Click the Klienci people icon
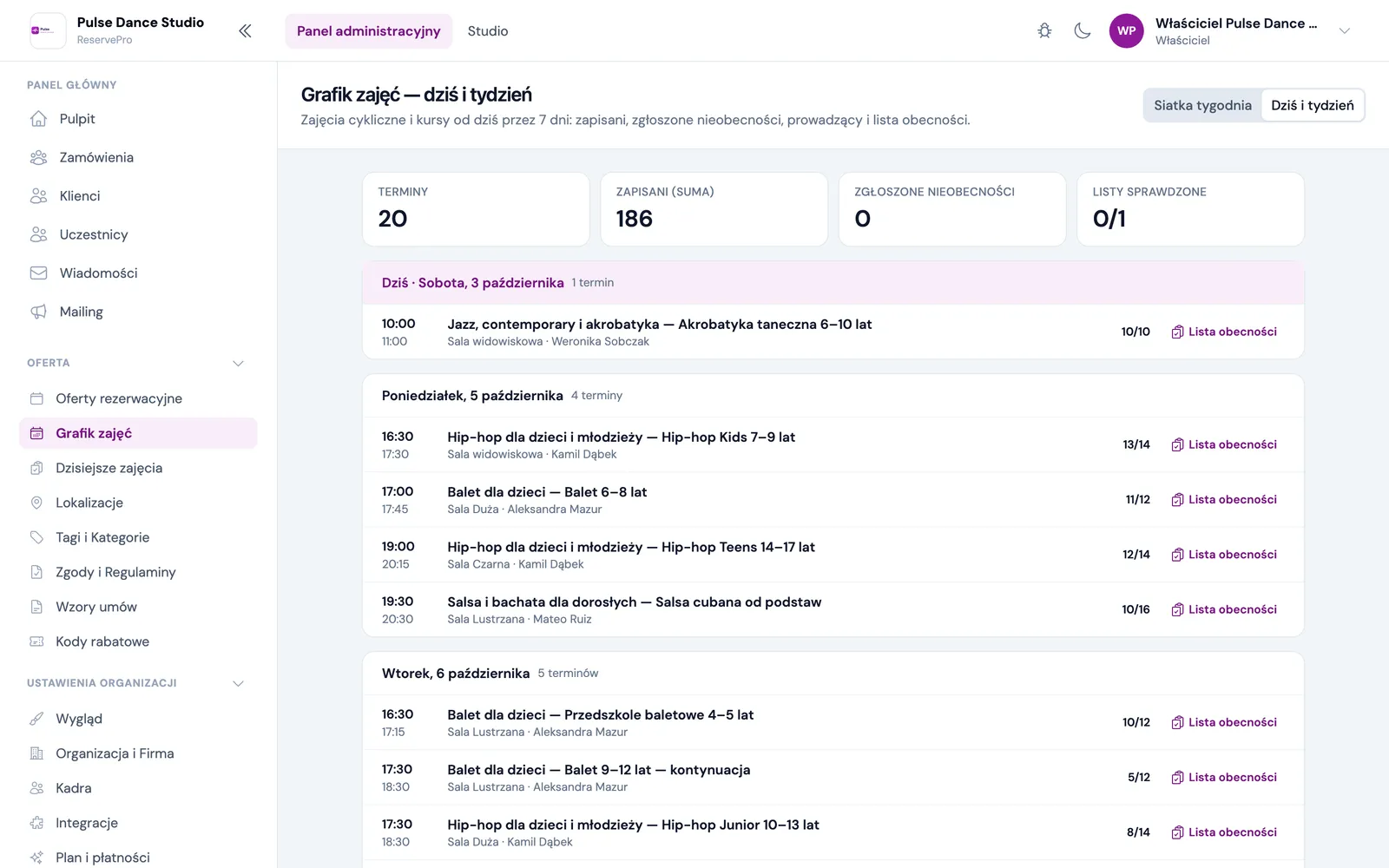 pyautogui.click(x=38, y=196)
